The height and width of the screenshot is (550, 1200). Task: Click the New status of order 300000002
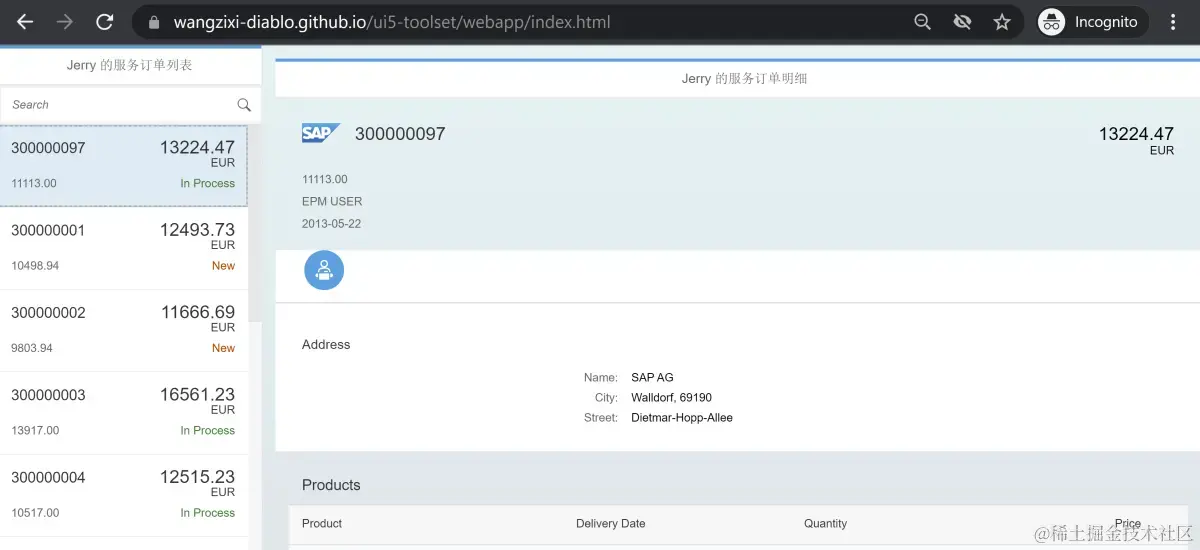pyautogui.click(x=223, y=348)
